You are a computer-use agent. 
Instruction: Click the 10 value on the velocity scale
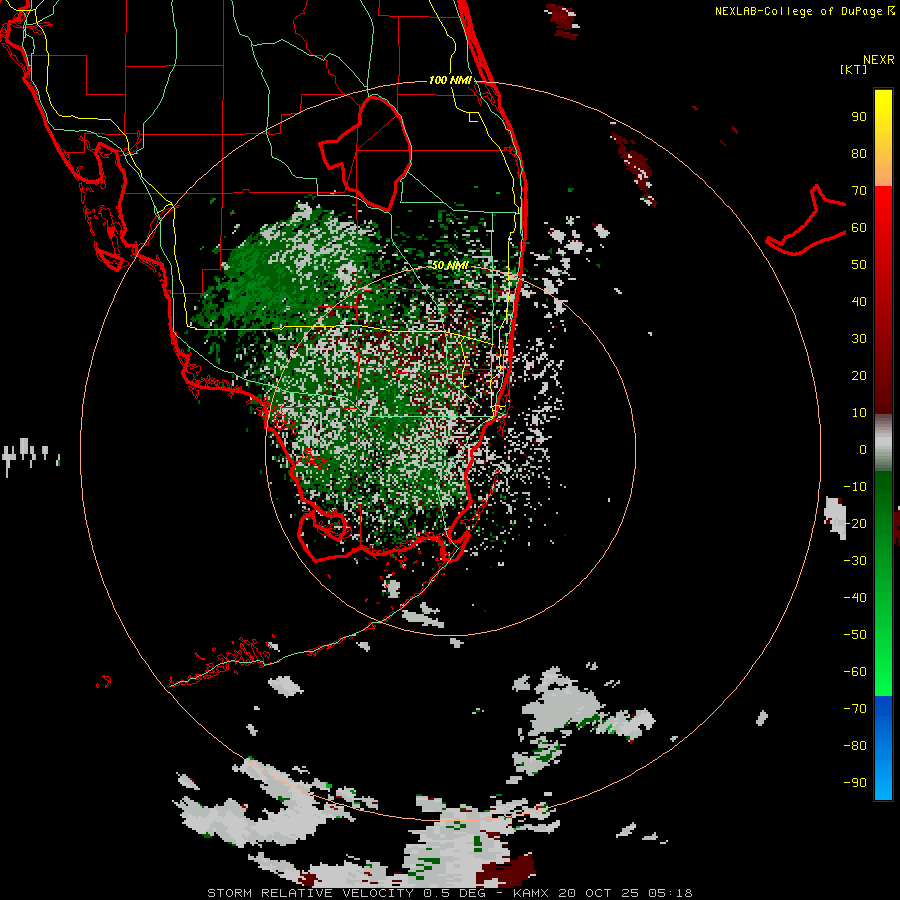(x=859, y=413)
